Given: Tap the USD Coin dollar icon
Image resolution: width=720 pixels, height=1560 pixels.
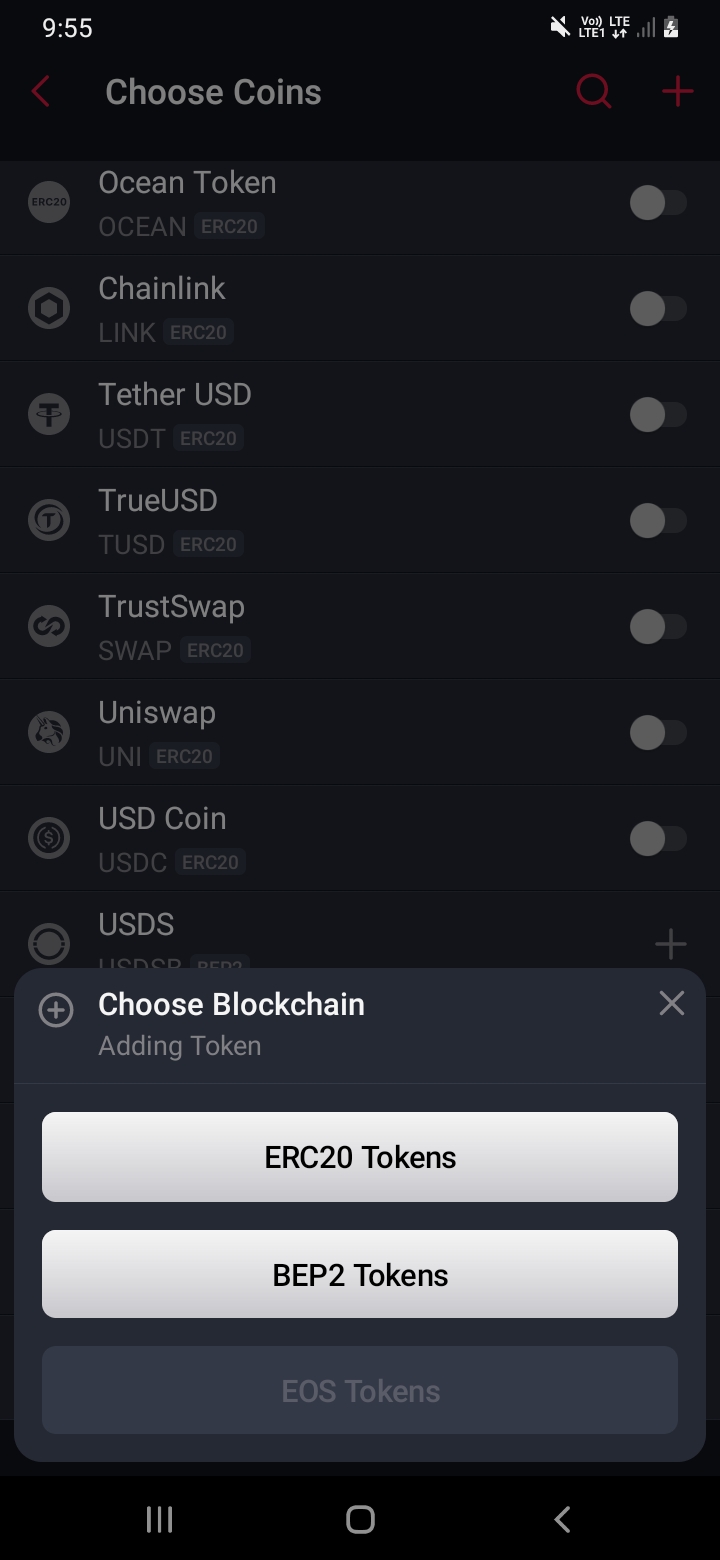Looking at the screenshot, I should (x=49, y=839).
